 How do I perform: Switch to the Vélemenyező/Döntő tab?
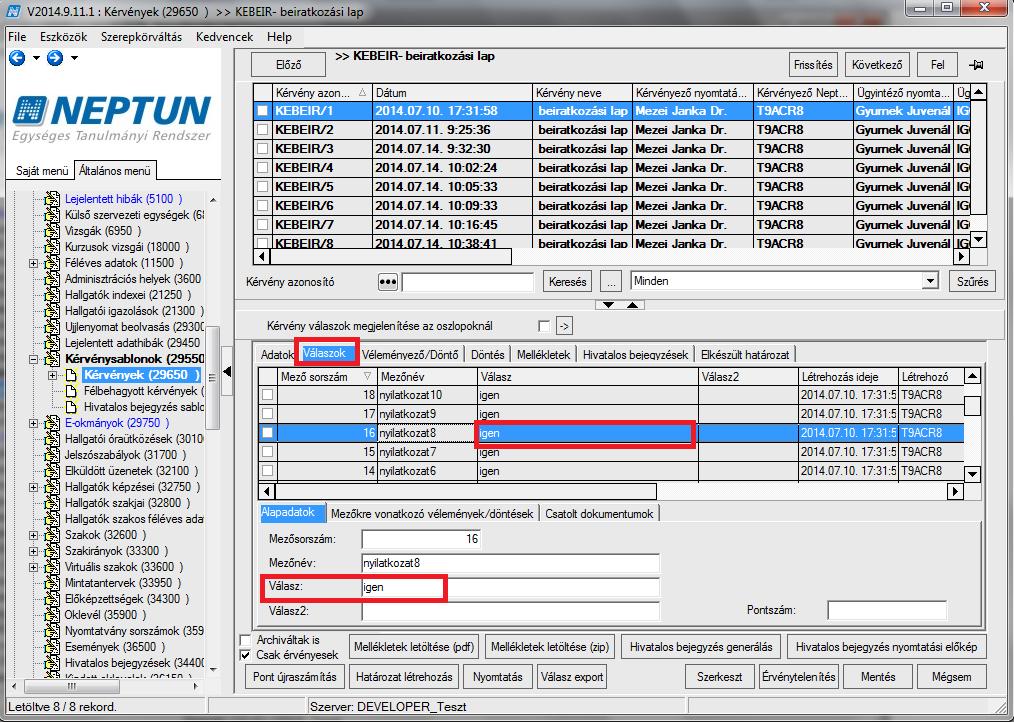click(410, 354)
